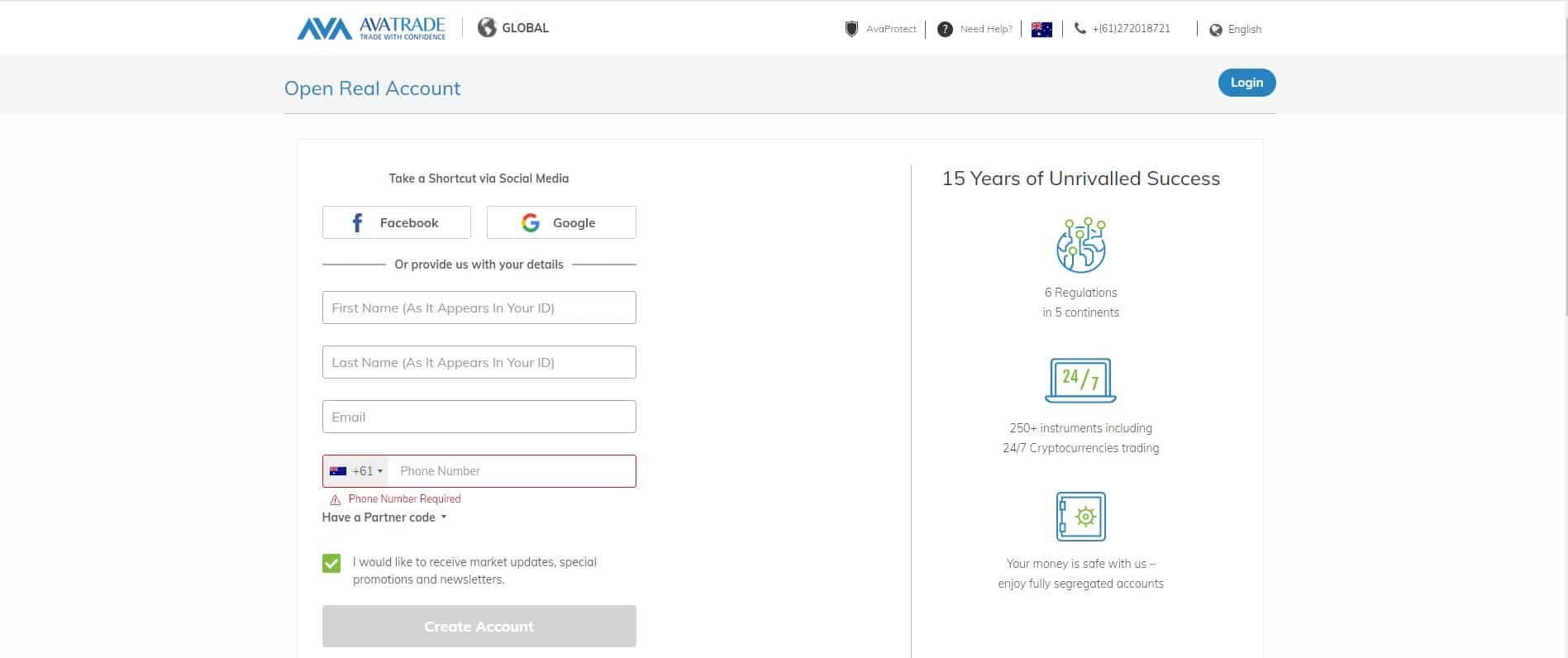Open the +61 country code dropdown

tap(355, 471)
